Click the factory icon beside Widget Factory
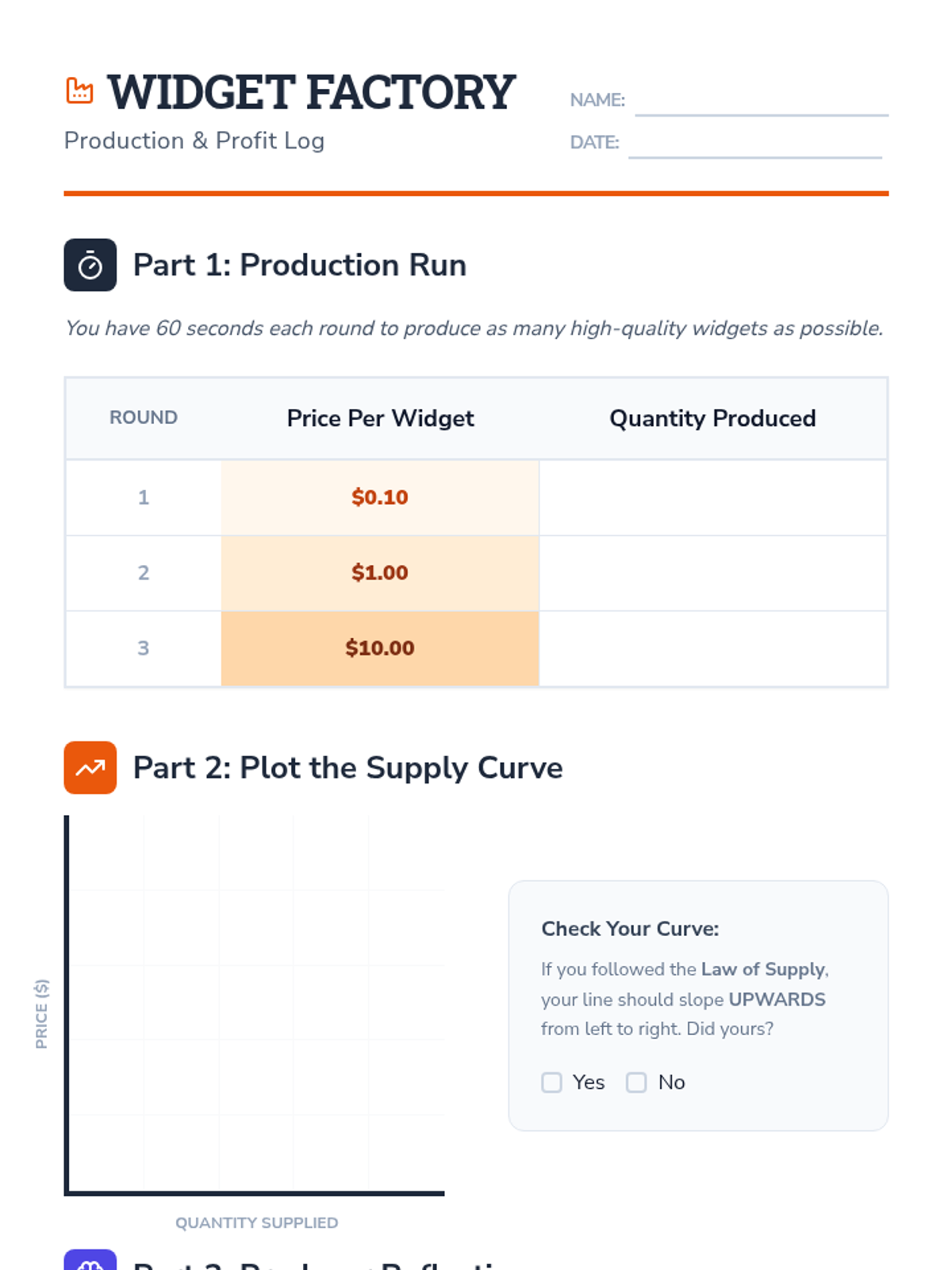The width and height of the screenshot is (952, 1270). (x=79, y=90)
